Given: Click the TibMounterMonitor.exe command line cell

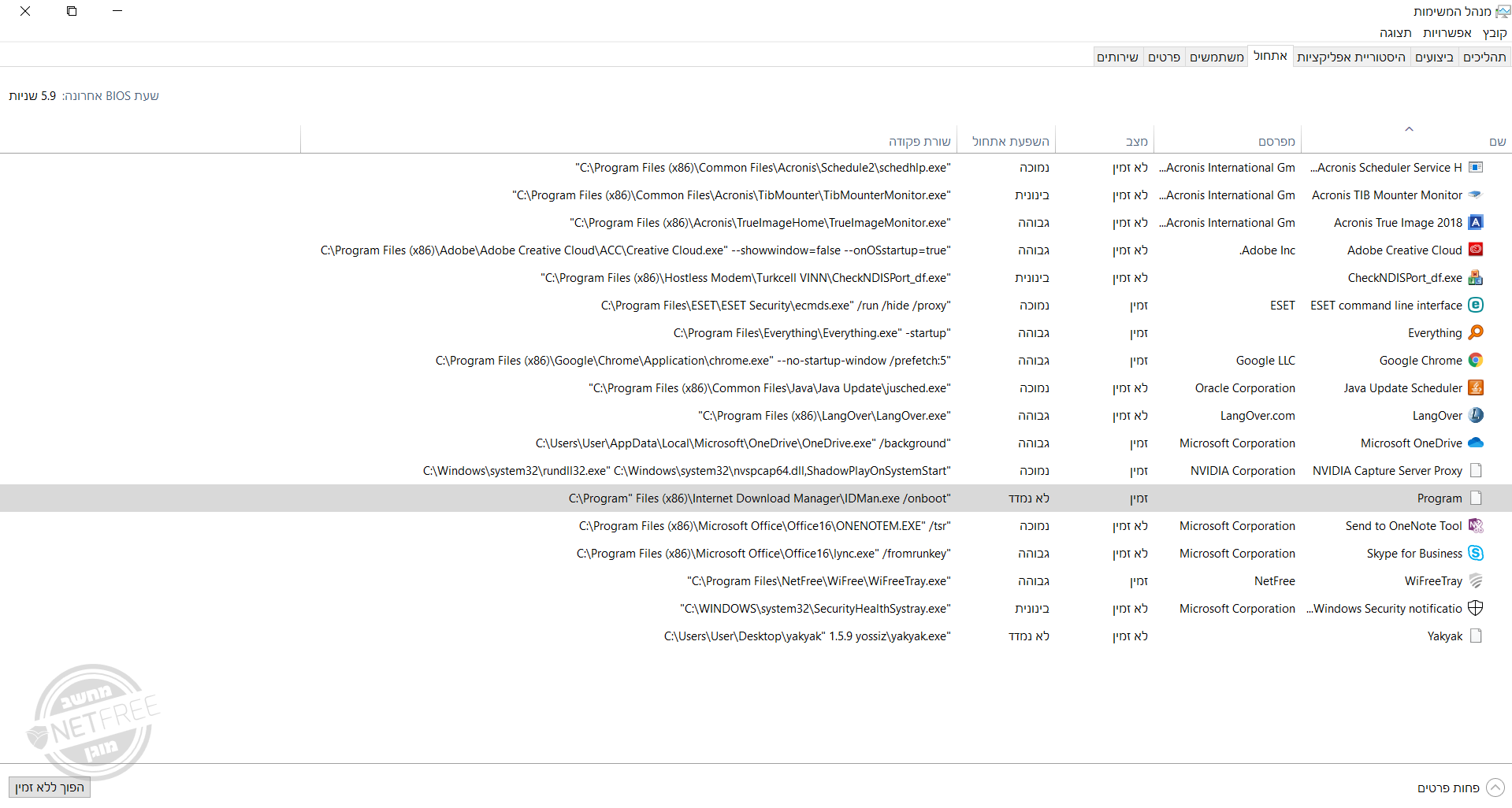Looking at the screenshot, I should pyautogui.click(x=731, y=195).
